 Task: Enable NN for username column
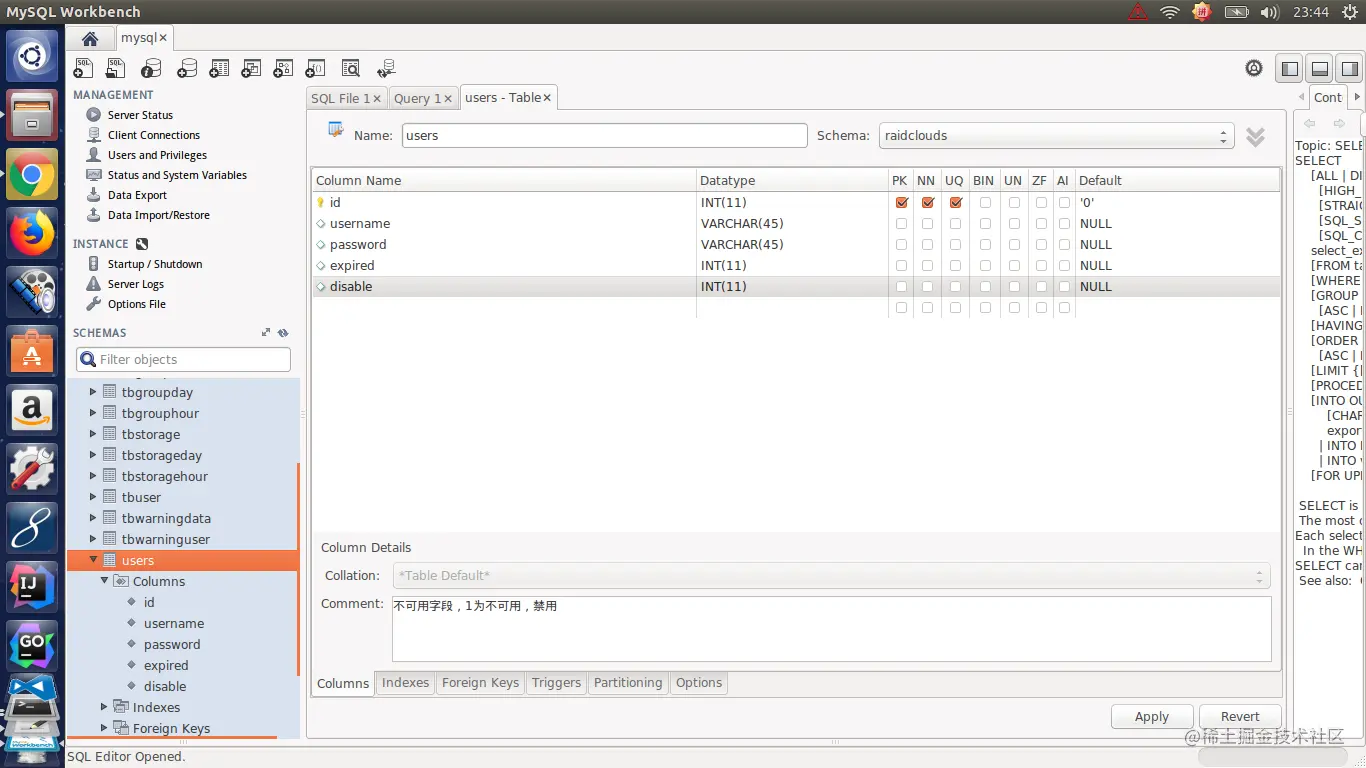pyautogui.click(x=928, y=223)
